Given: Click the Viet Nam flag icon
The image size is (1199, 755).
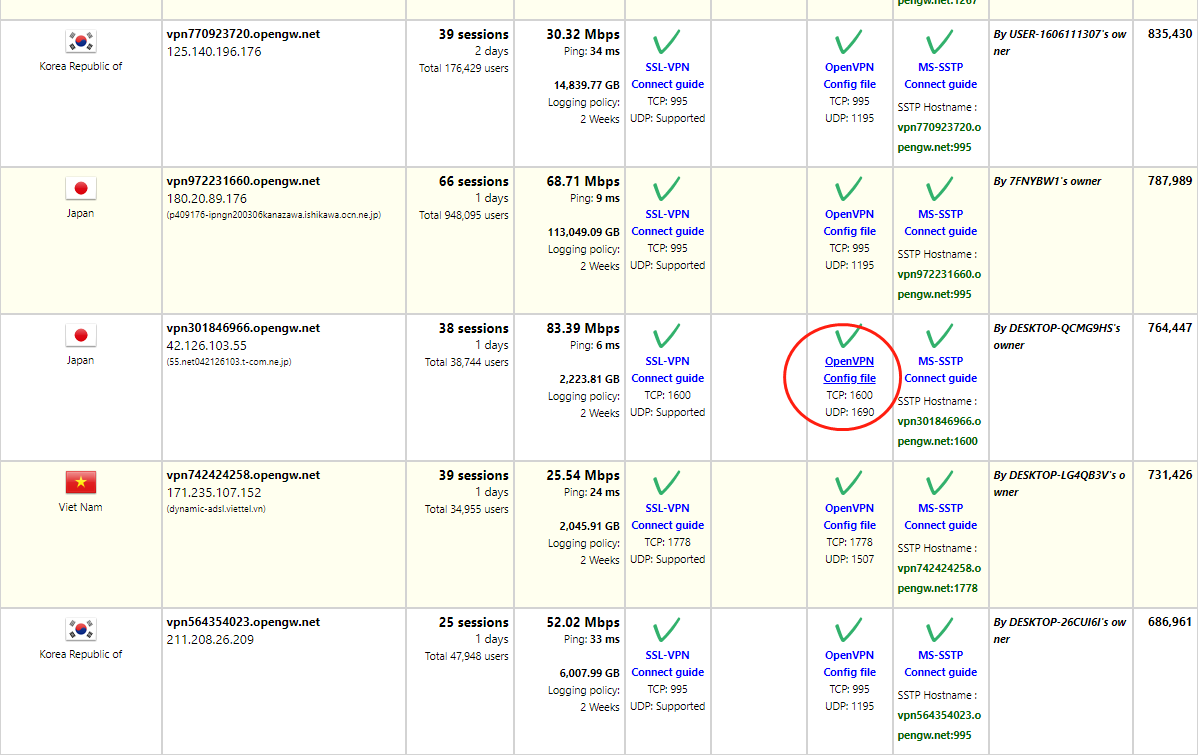Looking at the screenshot, I should [80, 483].
